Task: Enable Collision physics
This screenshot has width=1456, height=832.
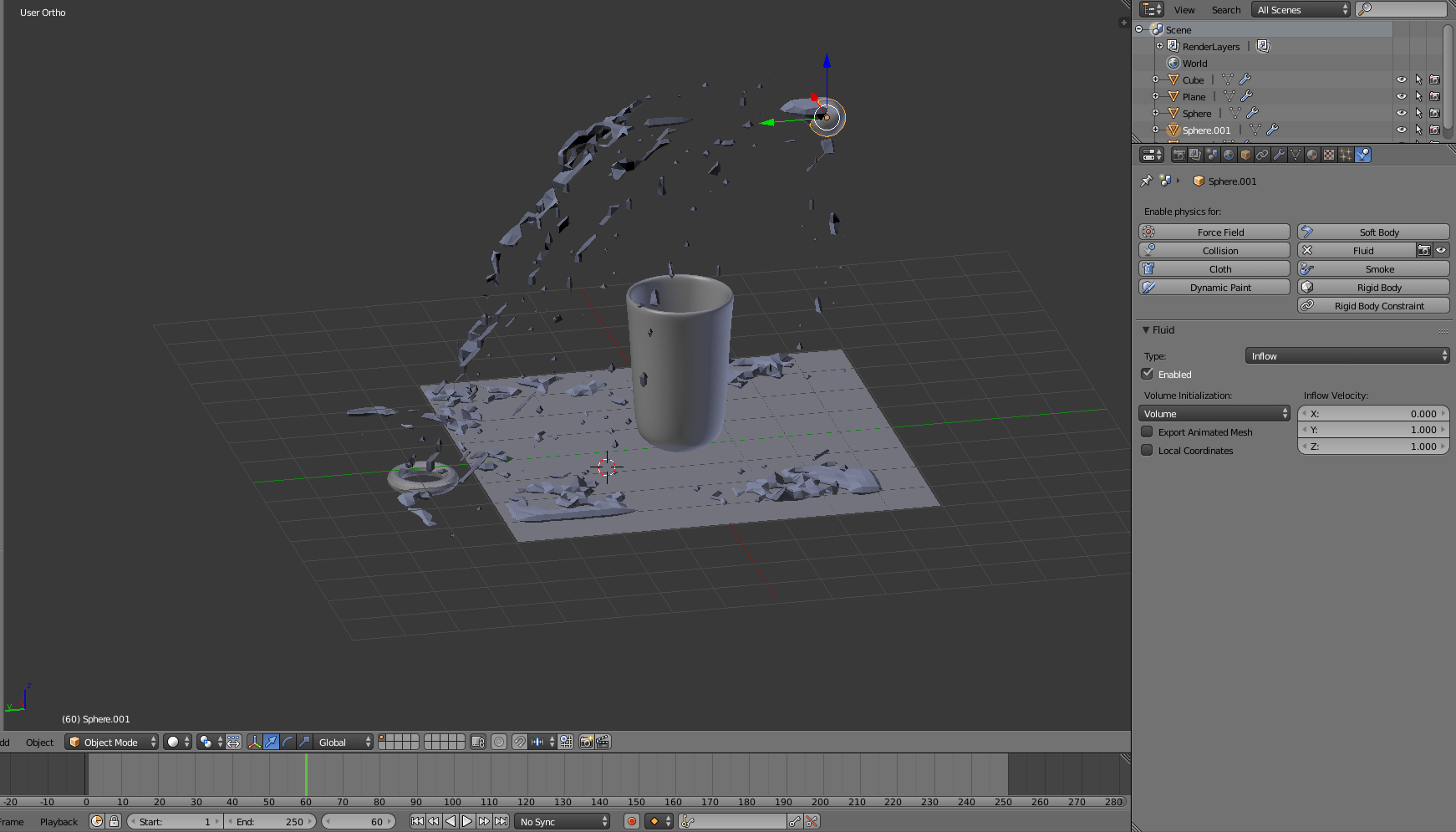Action: pyautogui.click(x=1214, y=250)
